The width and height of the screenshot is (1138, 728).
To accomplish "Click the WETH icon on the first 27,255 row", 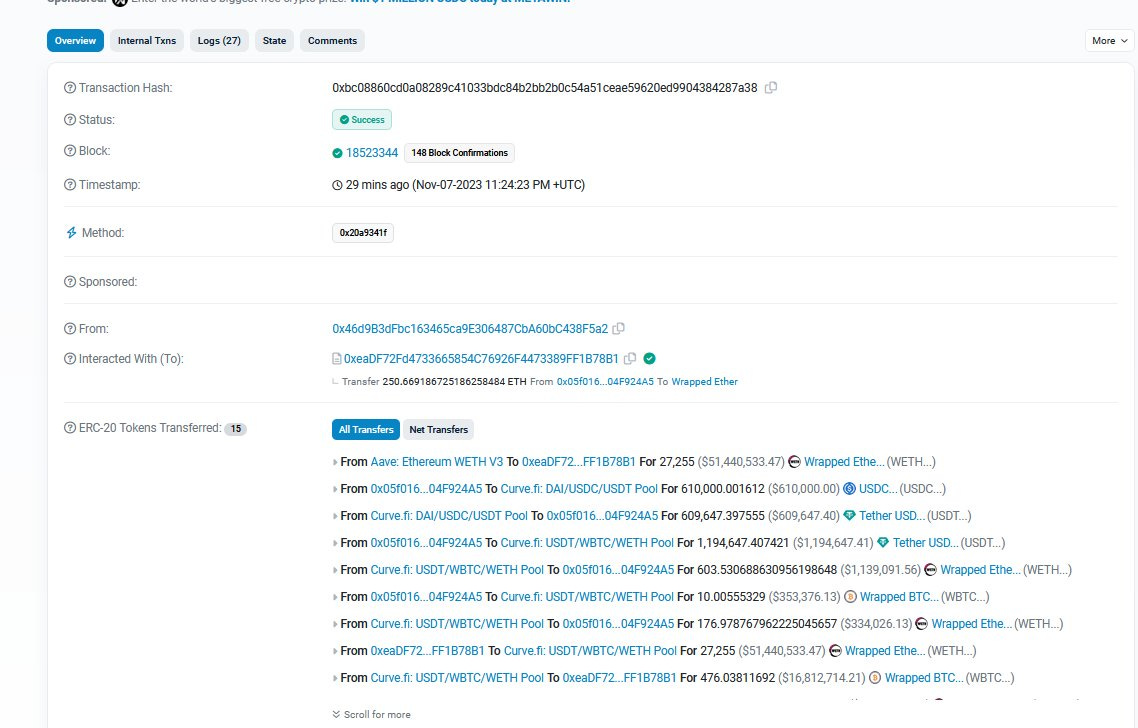I will pyautogui.click(x=794, y=462).
